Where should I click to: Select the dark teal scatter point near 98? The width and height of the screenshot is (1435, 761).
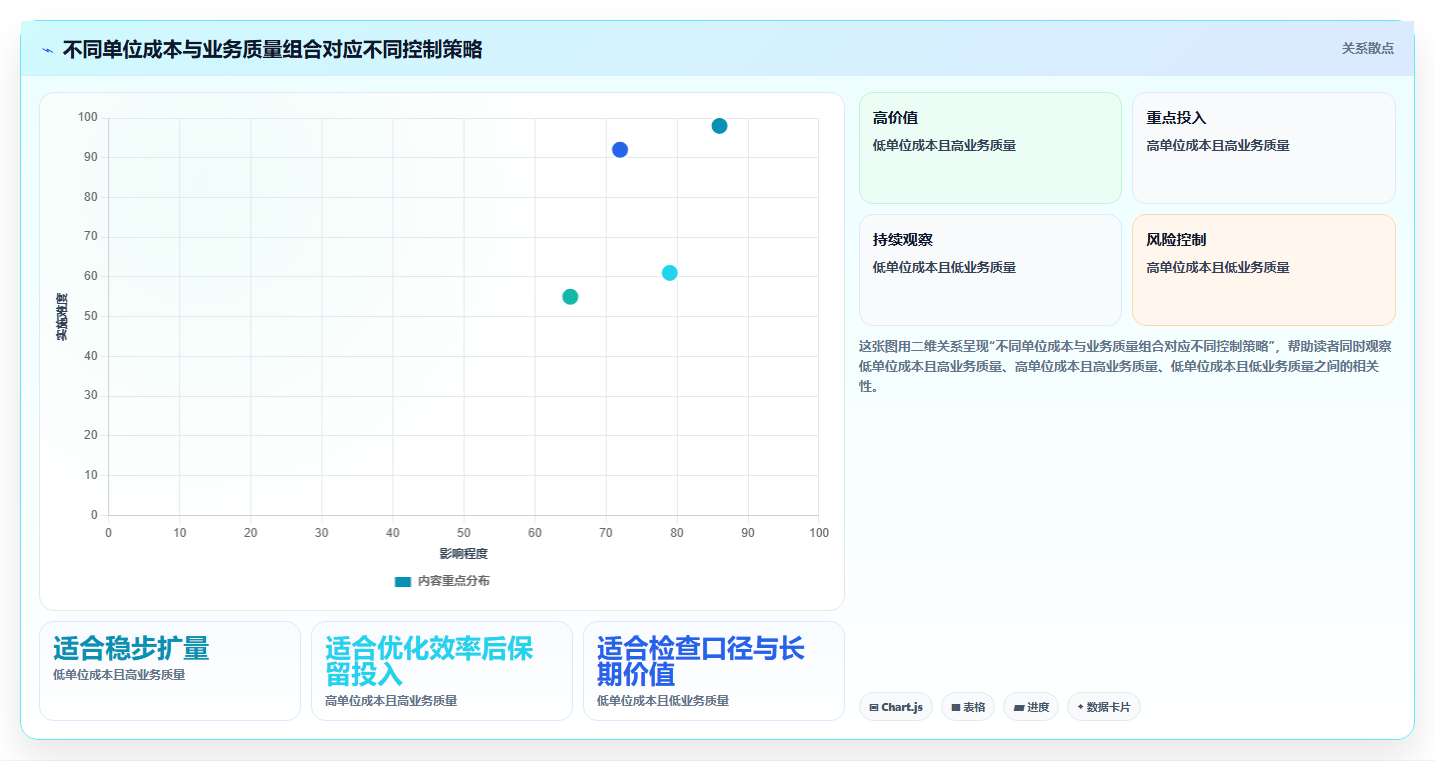pyautogui.click(x=719, y=126)
